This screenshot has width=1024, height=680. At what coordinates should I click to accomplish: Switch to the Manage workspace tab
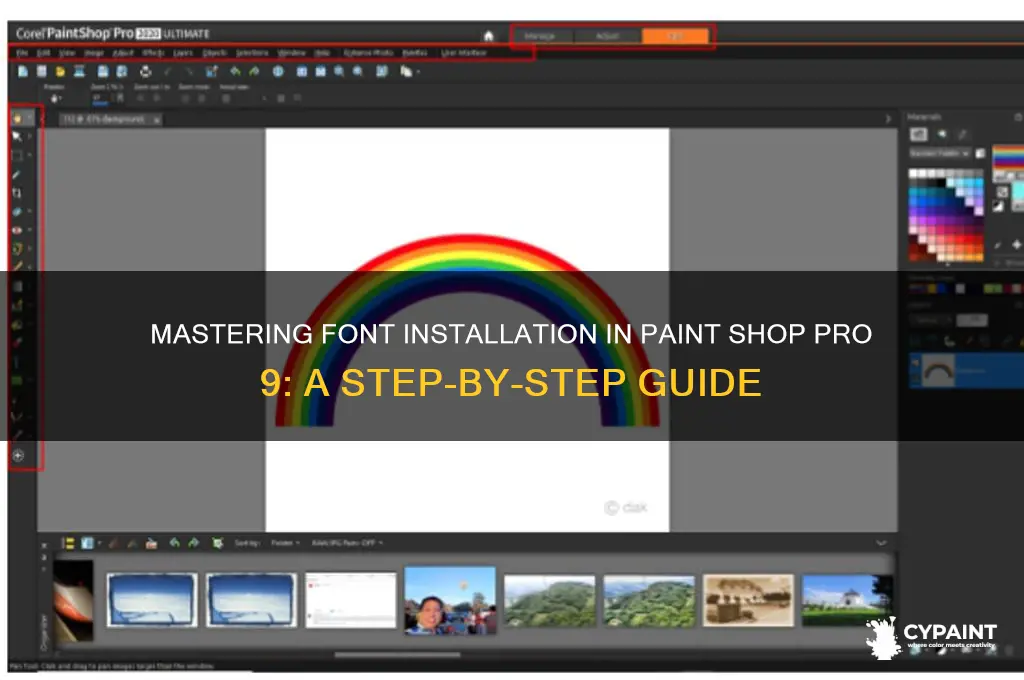coord(540,36)
